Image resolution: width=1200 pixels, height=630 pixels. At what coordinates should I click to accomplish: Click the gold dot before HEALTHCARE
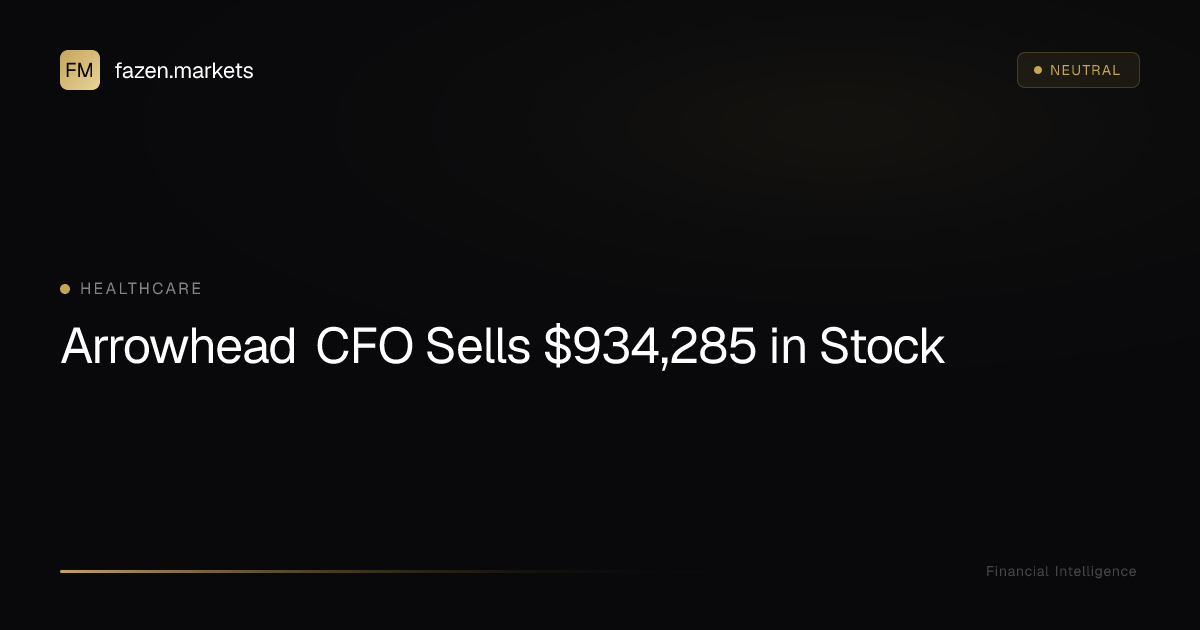tap(65, 289)
